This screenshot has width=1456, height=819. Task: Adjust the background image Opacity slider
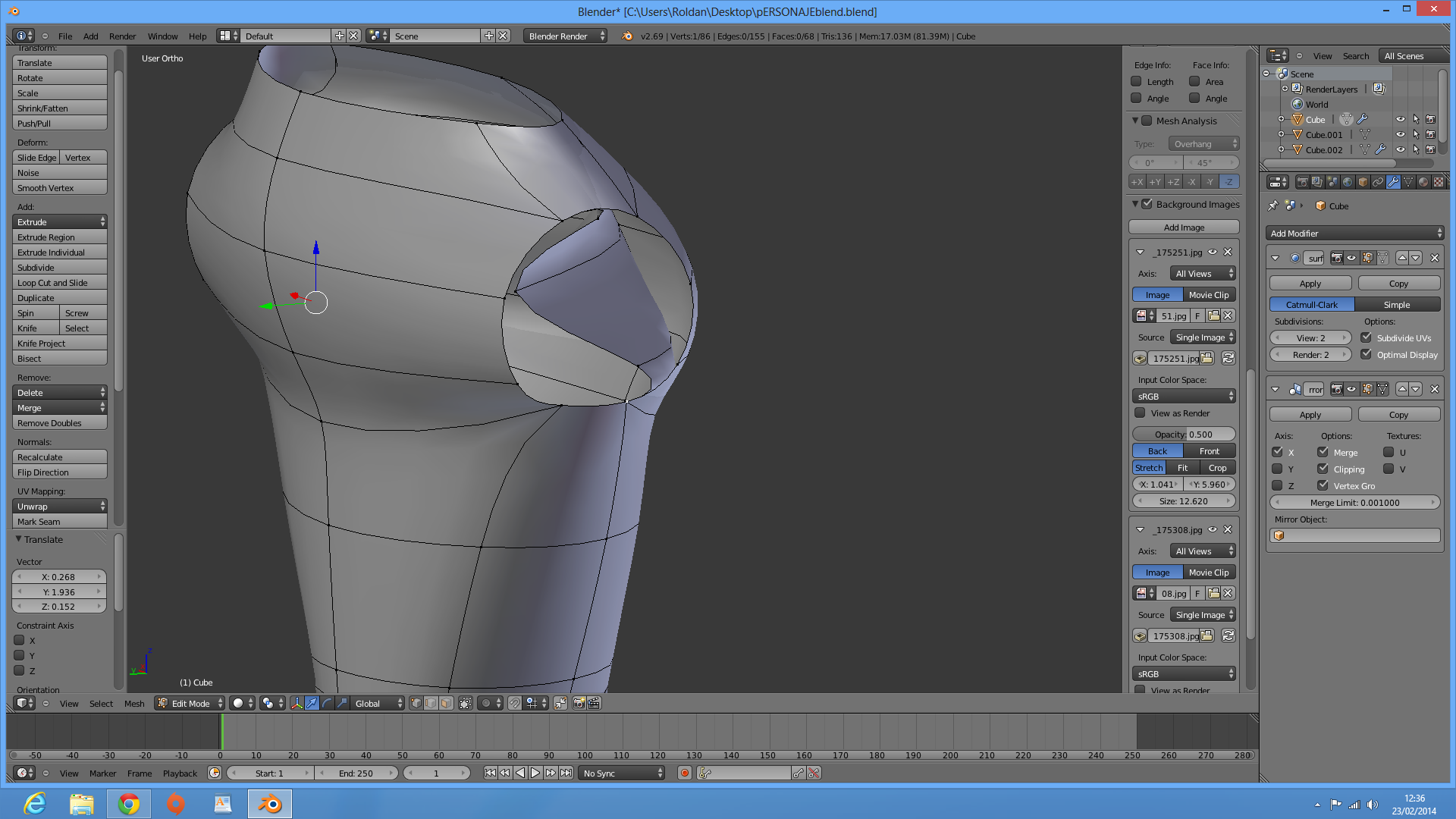1184,435
